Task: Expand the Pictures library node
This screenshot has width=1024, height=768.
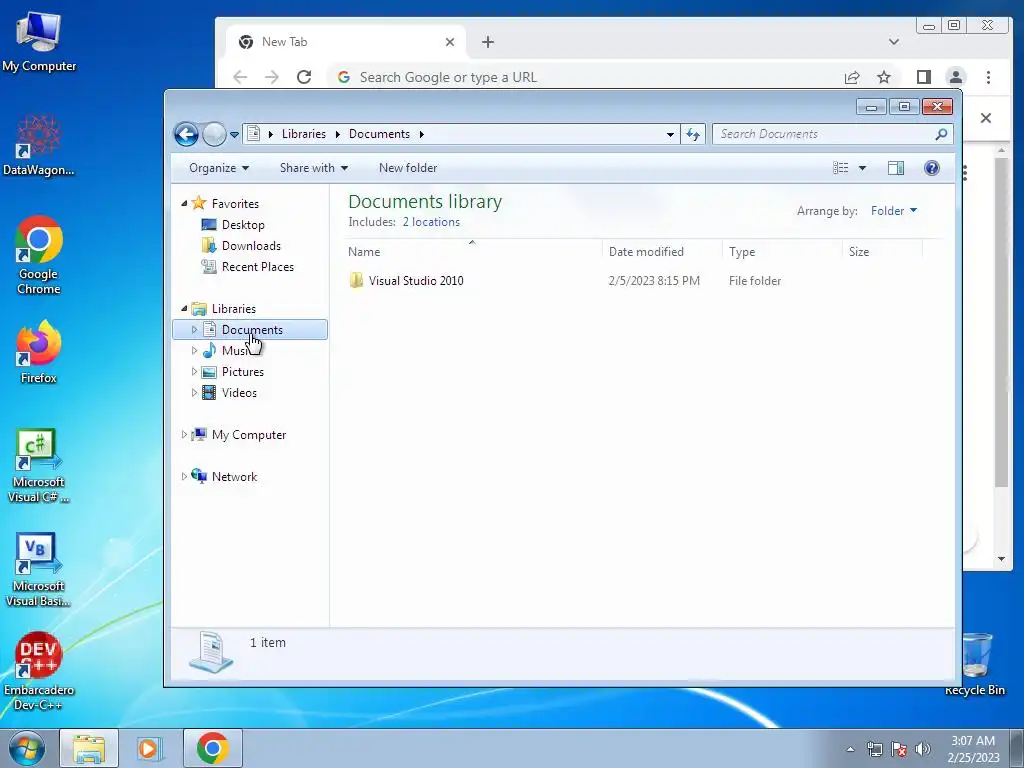Action: coord(194,372)
